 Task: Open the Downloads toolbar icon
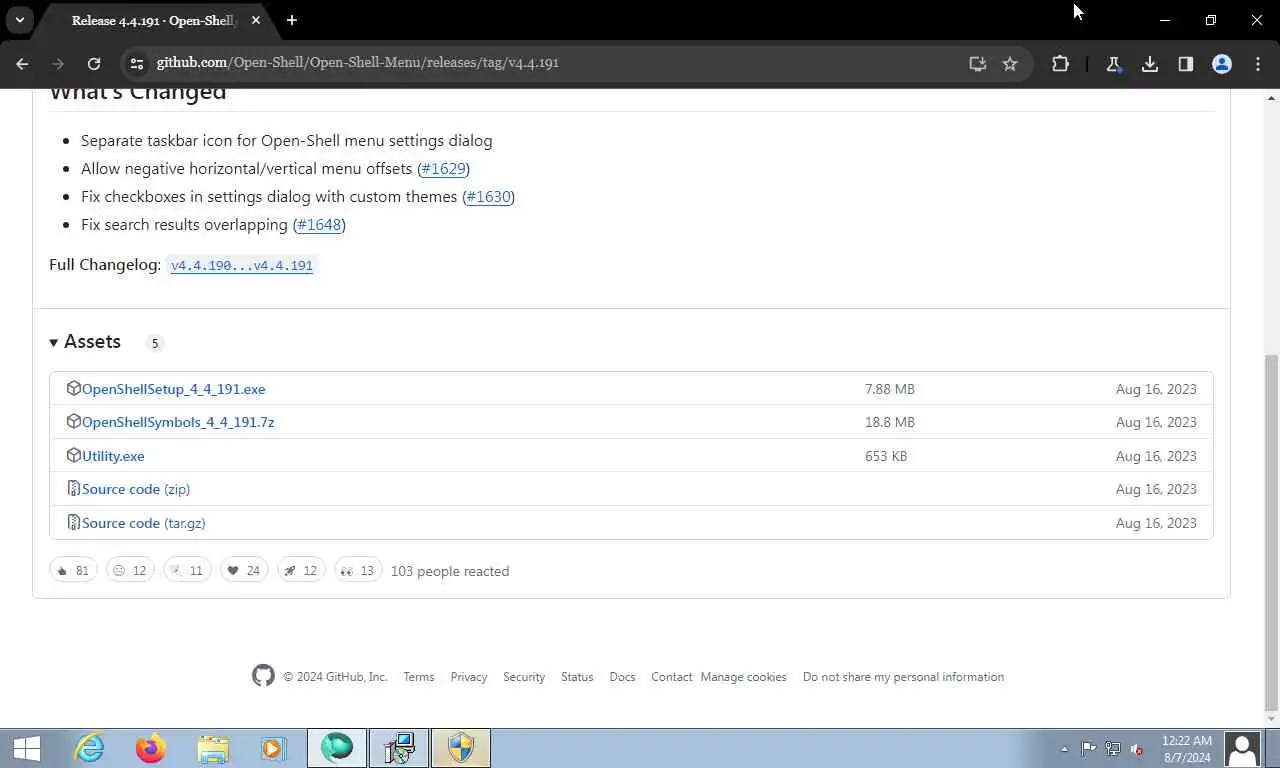click(1150, 63)
